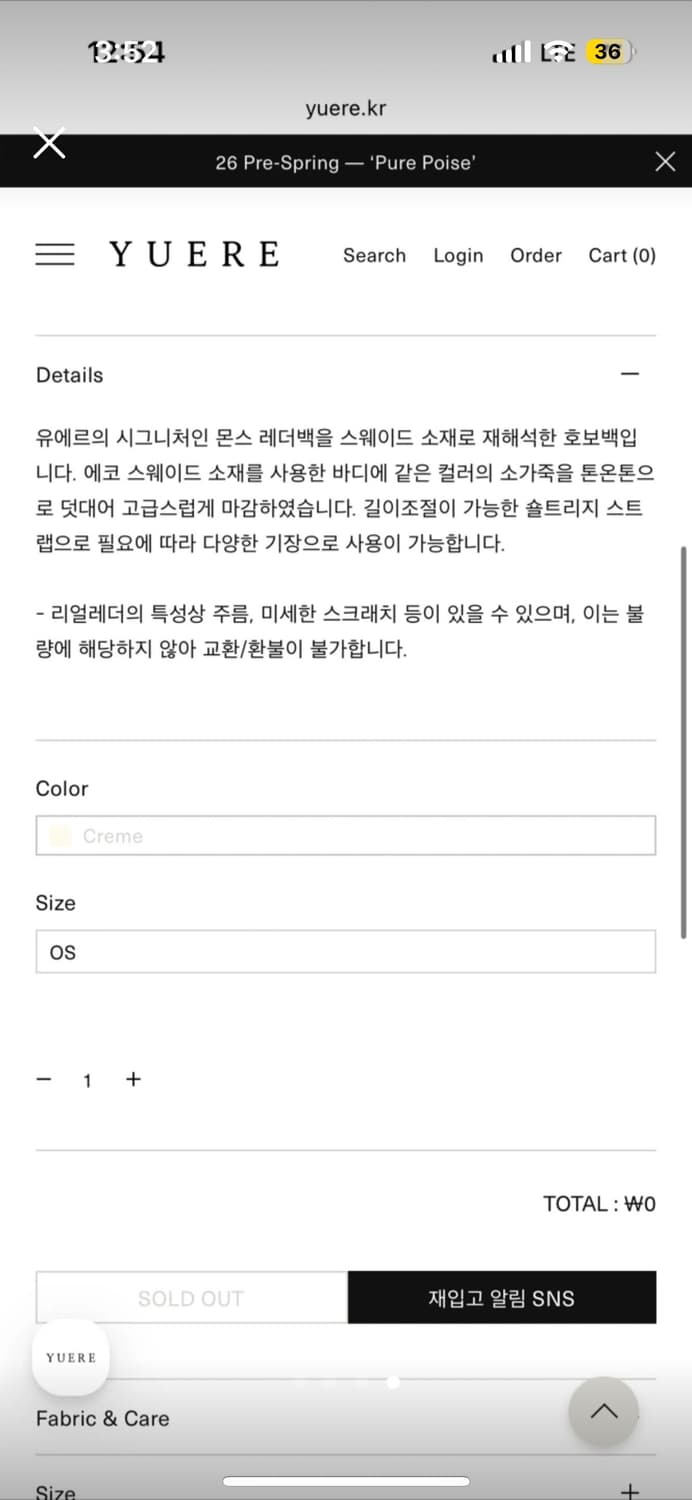Collapse the Details section
The height and width of the screenshot is (1500, 692).
(x=630, y=372)
